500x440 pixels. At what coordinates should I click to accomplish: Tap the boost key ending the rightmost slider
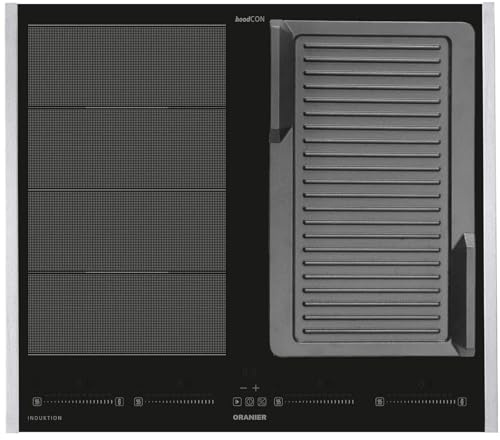point(462,402)
